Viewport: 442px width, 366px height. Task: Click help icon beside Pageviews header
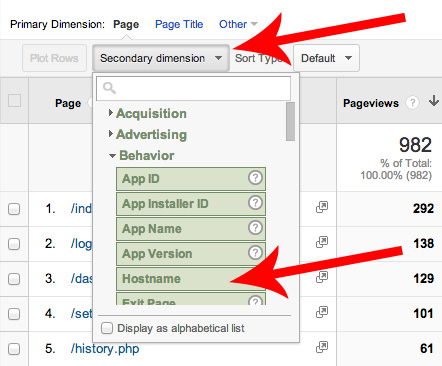412,103
